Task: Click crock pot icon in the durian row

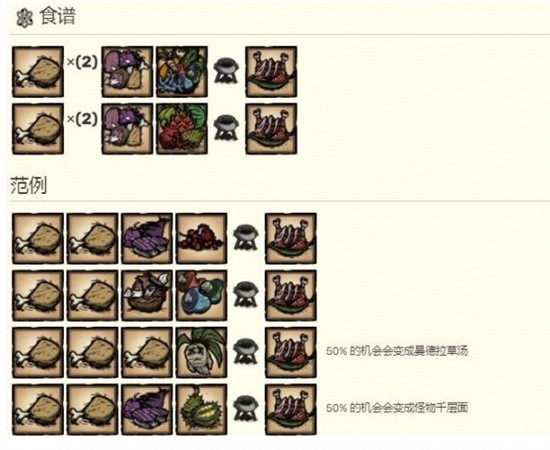Action: click(x=246, y=408)
